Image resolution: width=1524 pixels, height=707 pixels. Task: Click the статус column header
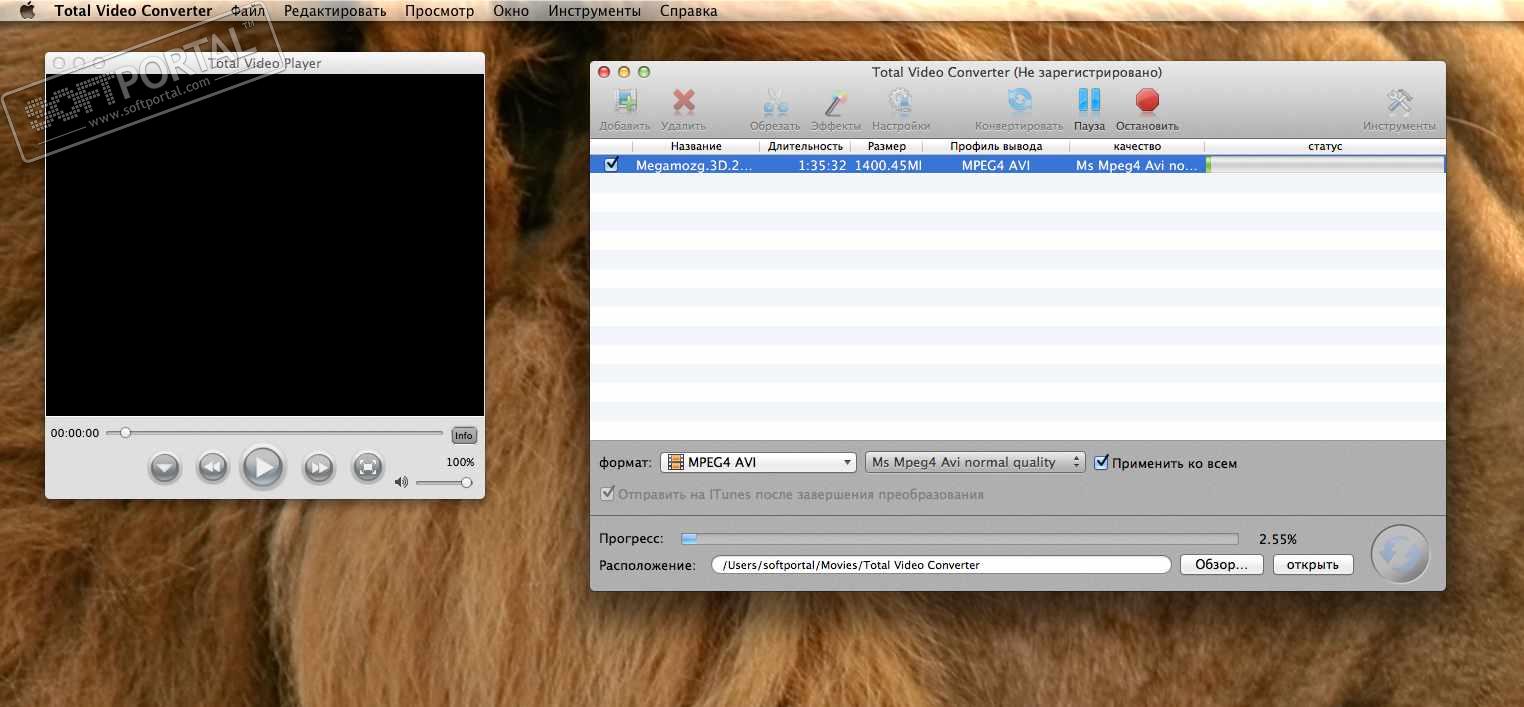click(x=1325, y=146)
